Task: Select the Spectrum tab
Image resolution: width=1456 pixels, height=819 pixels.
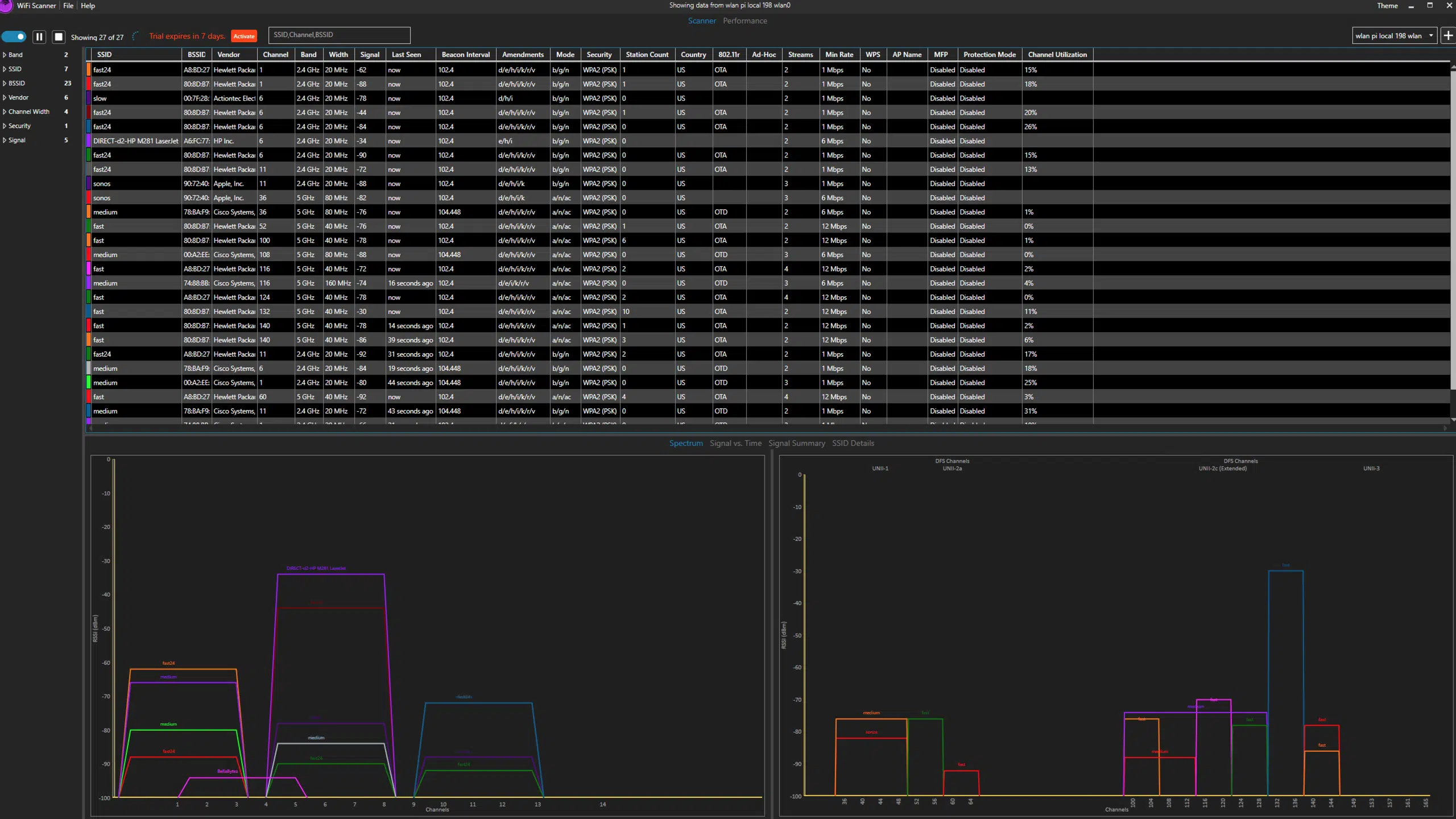Action: 686,443
